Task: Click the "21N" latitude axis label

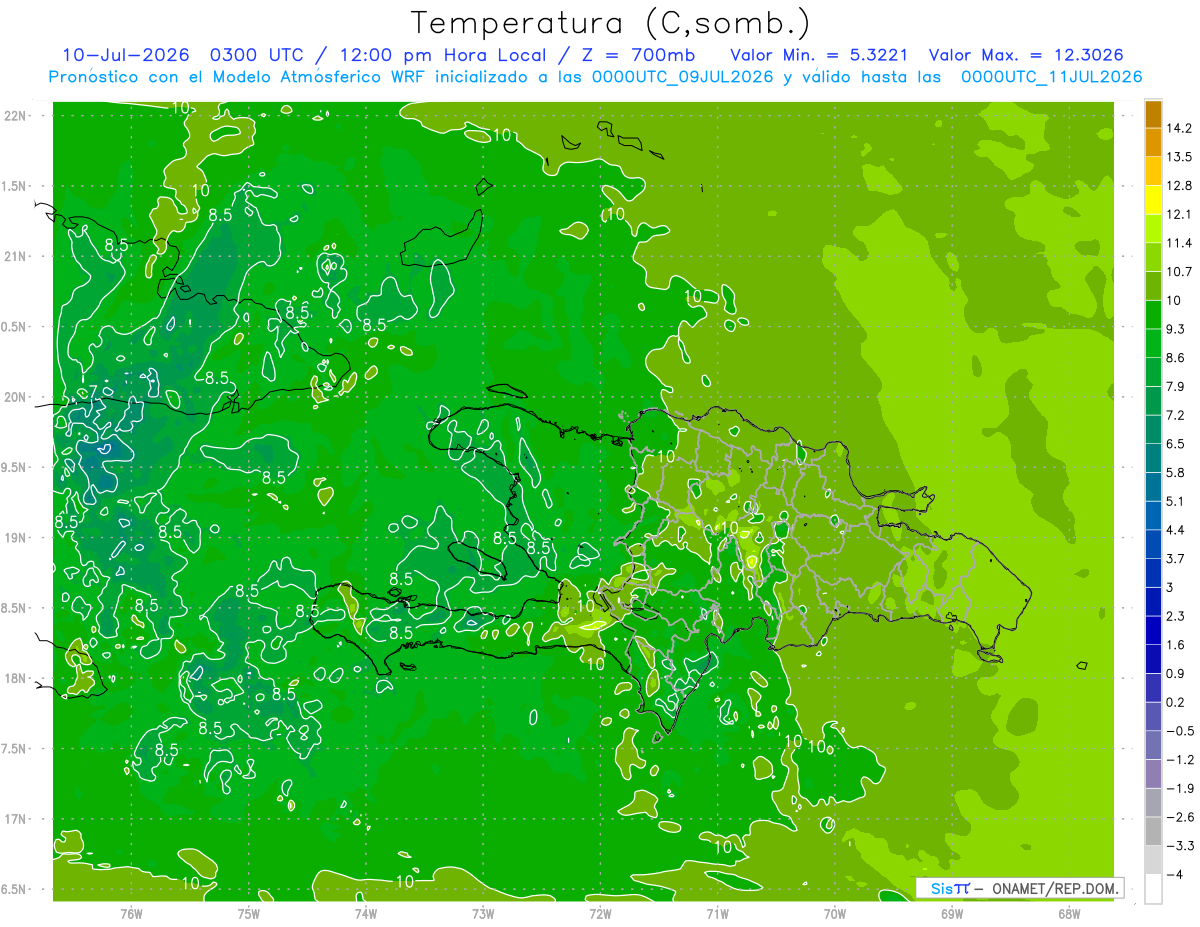Action: (x=15, y=256)
